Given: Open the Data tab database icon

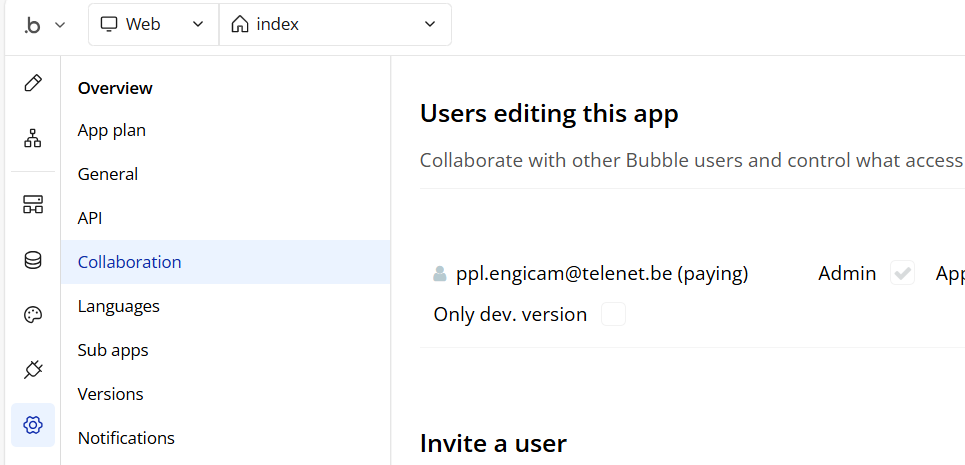Looking at the screenshot, I should tap(33, 260).
